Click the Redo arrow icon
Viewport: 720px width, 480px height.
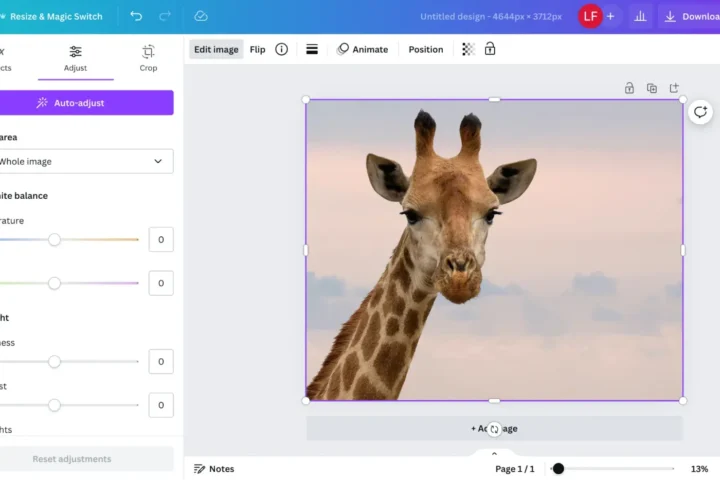tap(165, 16)
